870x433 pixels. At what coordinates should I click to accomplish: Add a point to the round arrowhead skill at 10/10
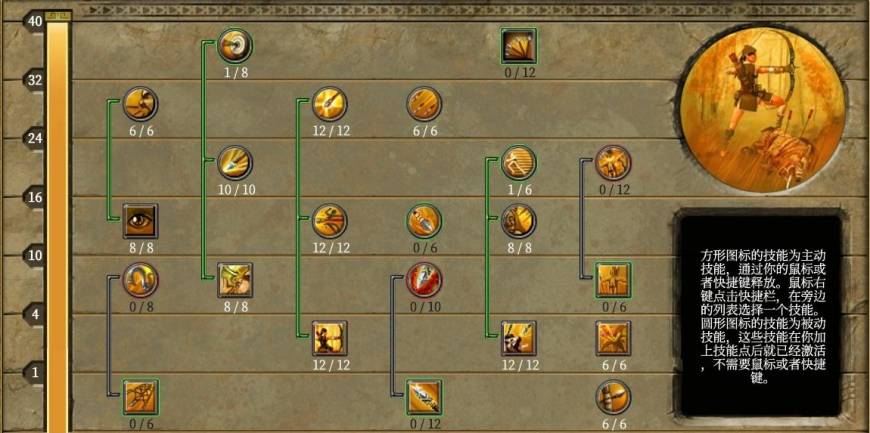pyautogui.click(x=235, y=163)
